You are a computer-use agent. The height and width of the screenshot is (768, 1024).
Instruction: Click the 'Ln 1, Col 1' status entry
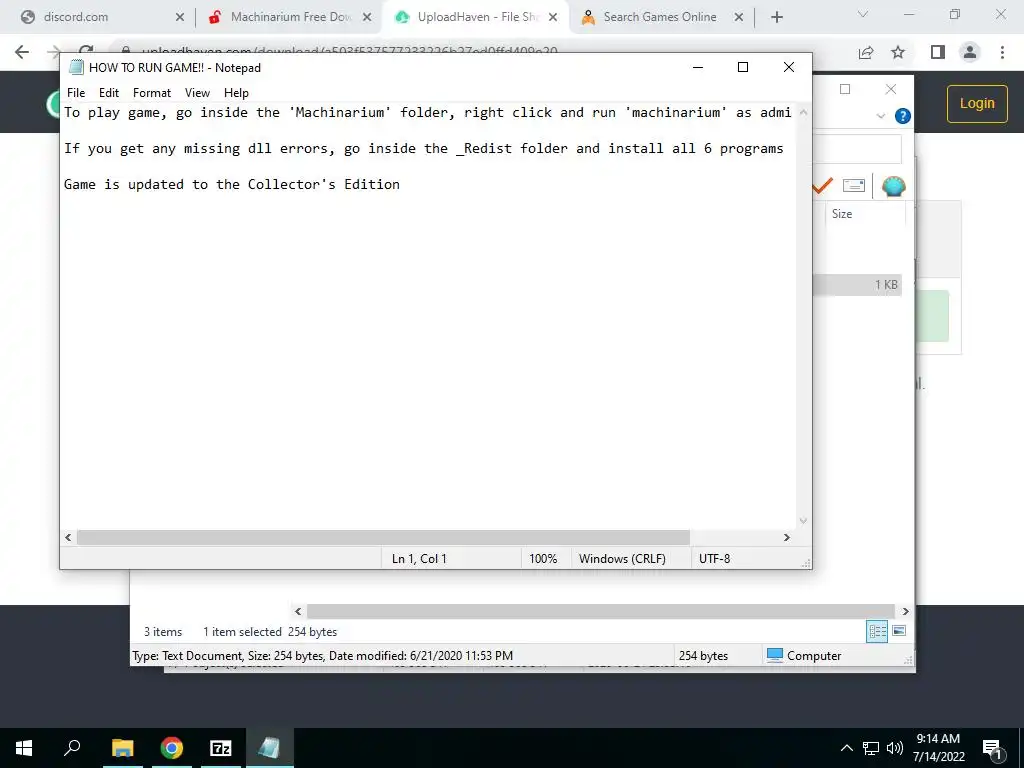[x=419, y=559]
